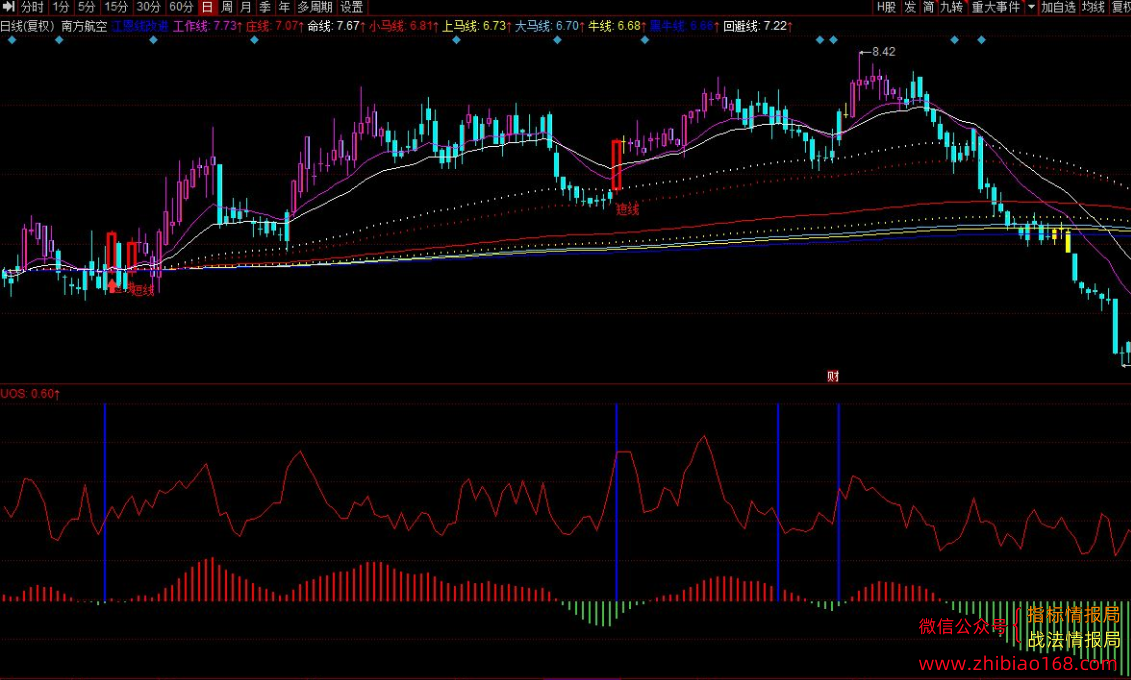This screenshot has height=680, width=1131.
Task: Select the 5分 period tab
Action: 87,6
